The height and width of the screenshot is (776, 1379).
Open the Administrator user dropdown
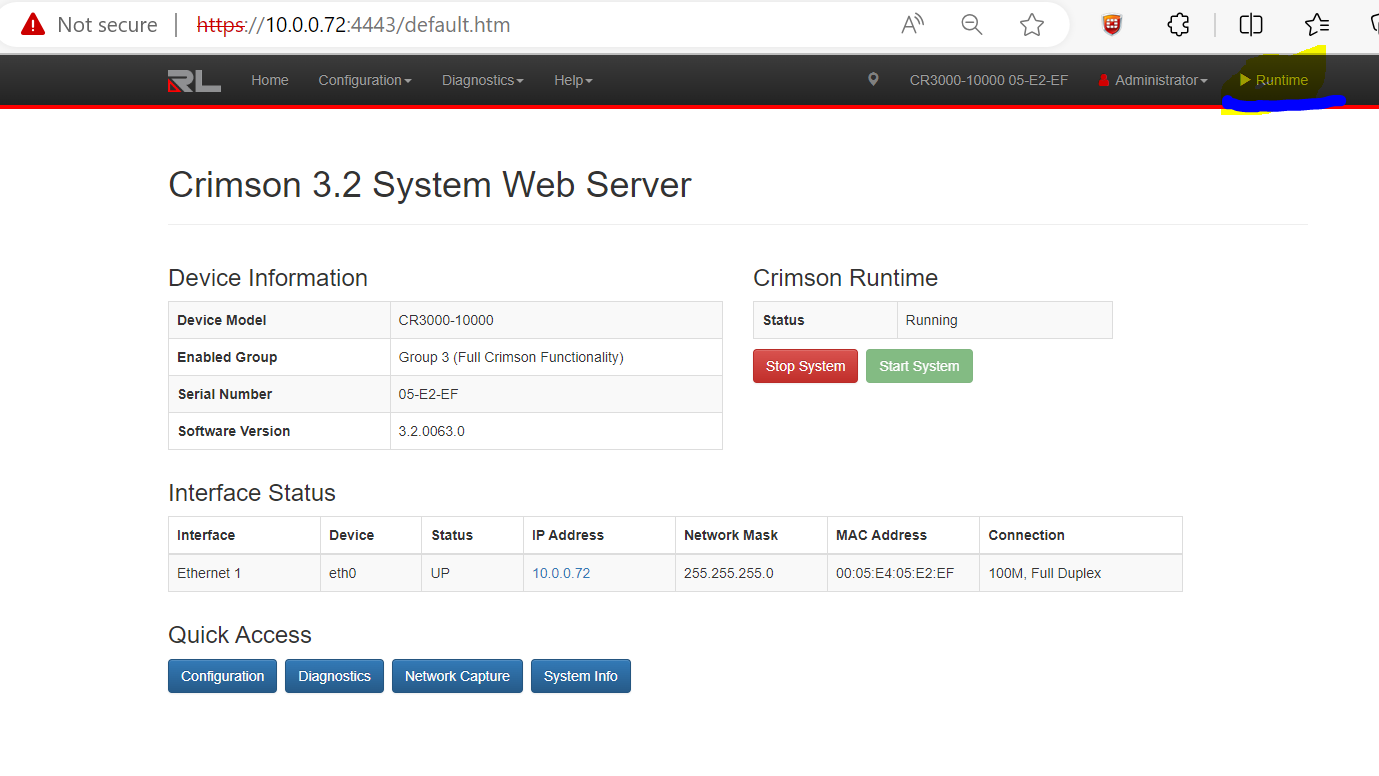click(x=1153, y=80)
